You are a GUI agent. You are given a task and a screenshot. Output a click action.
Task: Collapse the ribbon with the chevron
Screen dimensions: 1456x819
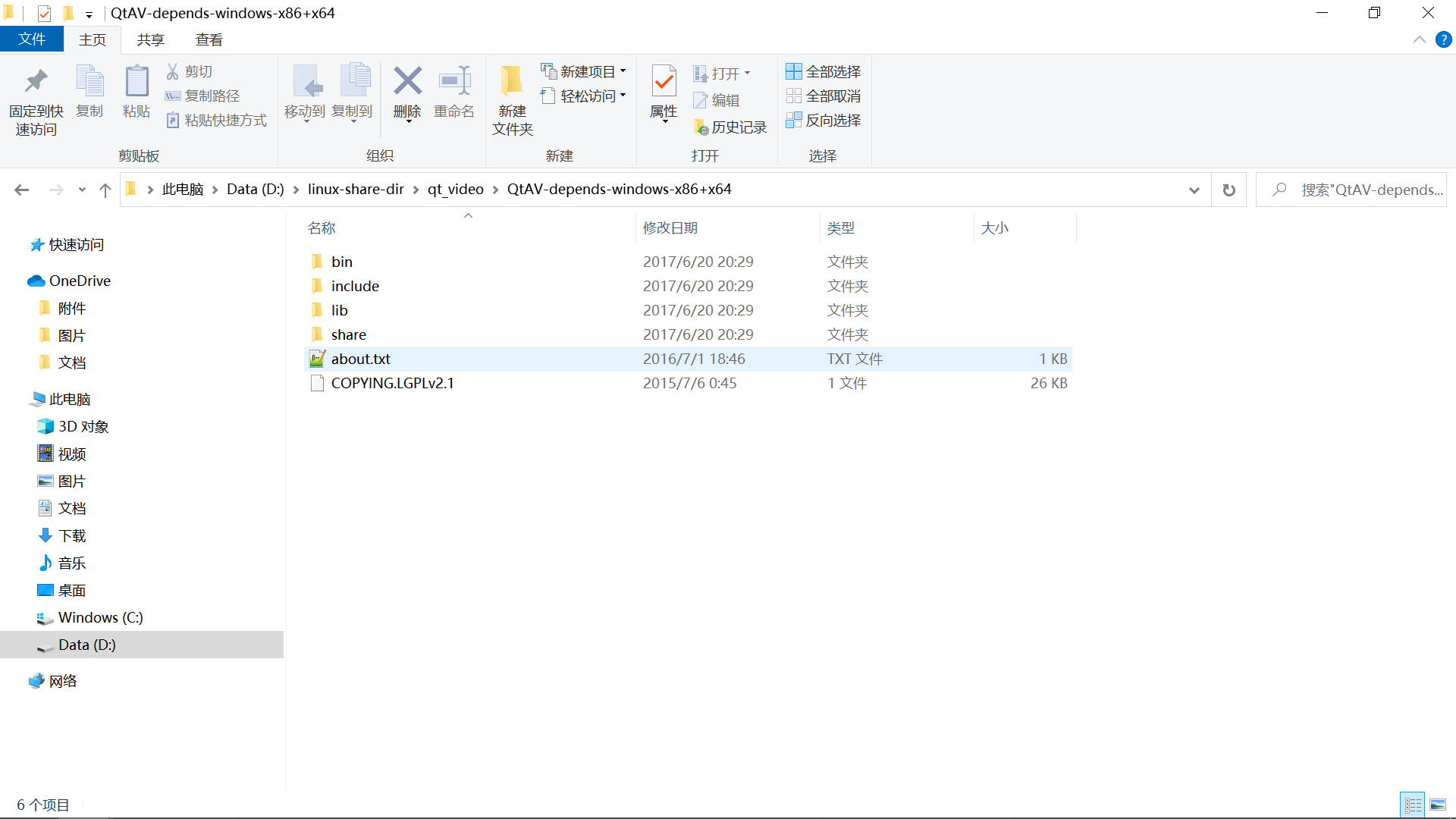1419,40
